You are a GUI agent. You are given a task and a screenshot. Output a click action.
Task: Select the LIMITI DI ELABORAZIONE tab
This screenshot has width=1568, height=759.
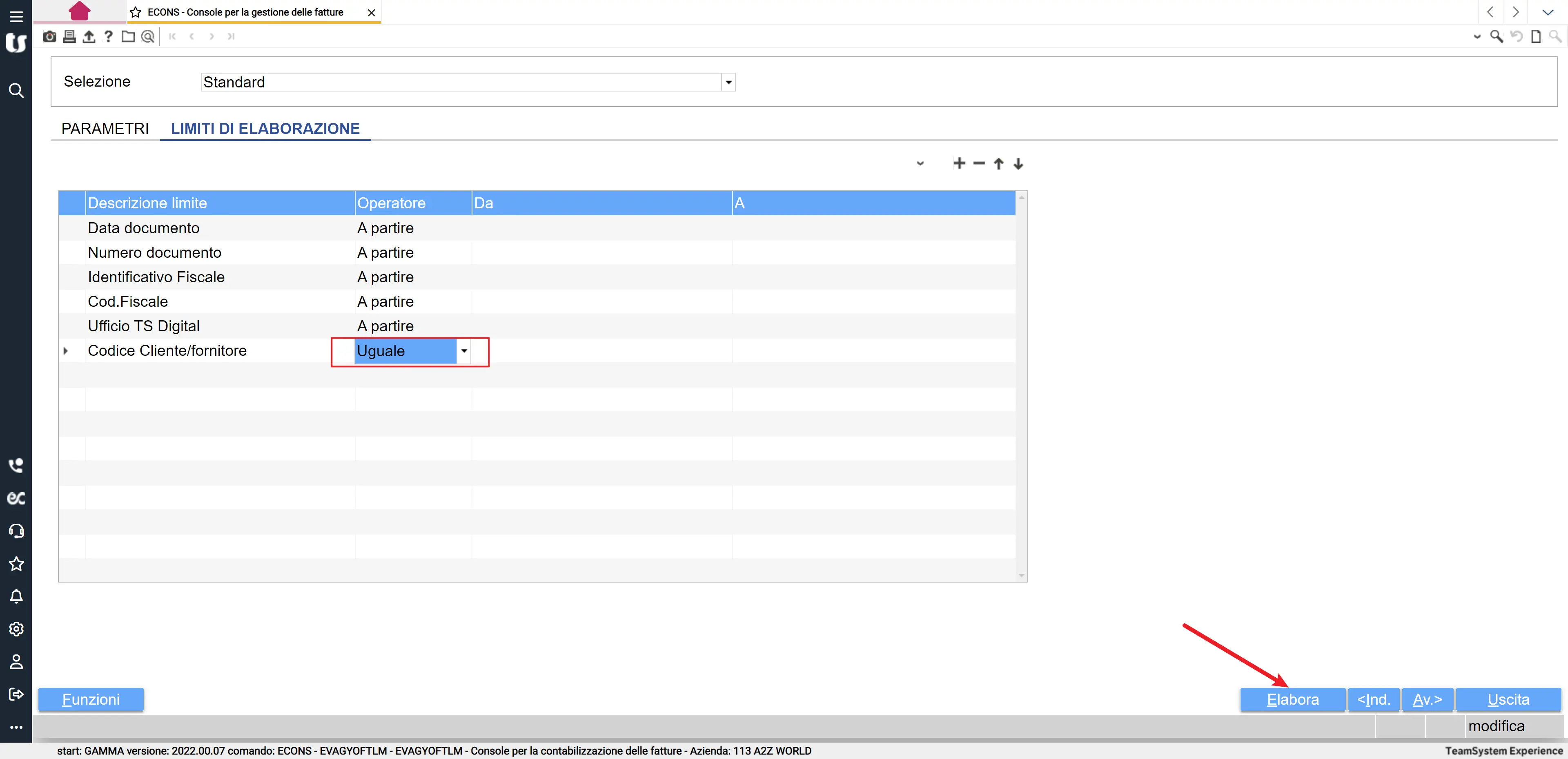[265, 129]
